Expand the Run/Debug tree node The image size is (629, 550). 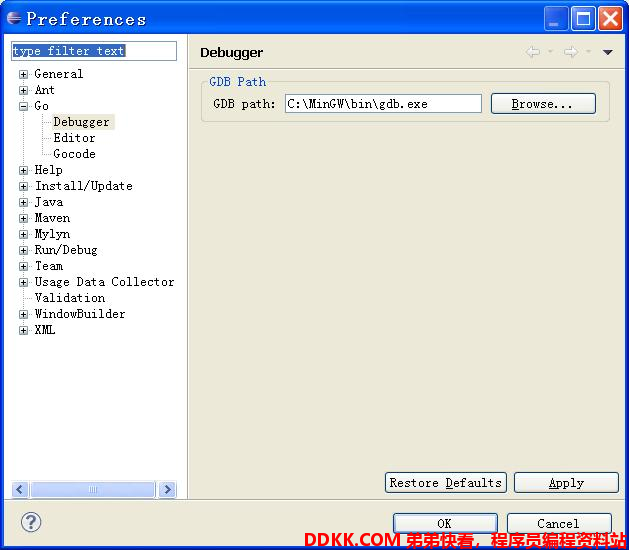pyautogui.click(x=24, y=250)
